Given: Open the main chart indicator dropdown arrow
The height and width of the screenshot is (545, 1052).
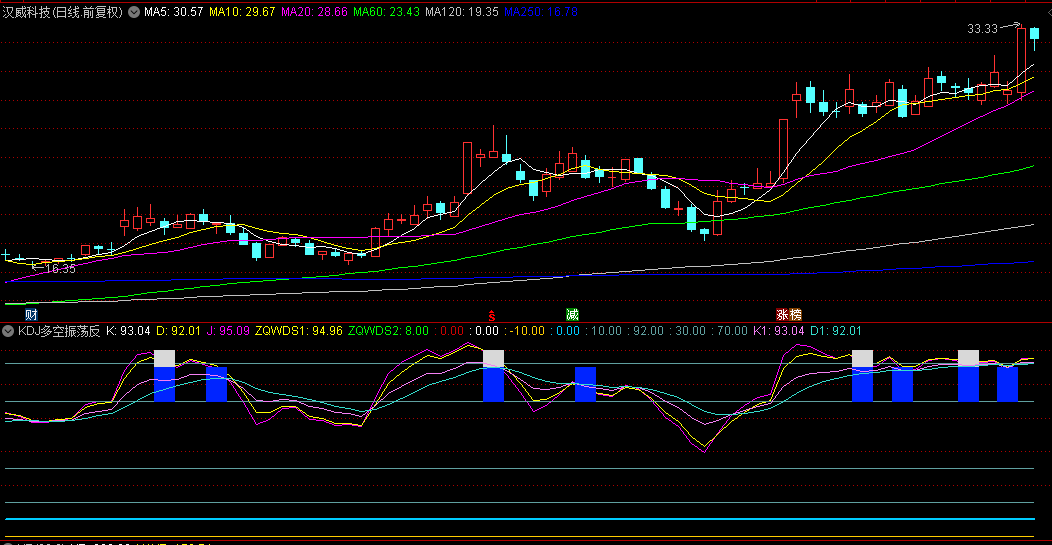Looking at the screenshot, I should click(134, 12).
